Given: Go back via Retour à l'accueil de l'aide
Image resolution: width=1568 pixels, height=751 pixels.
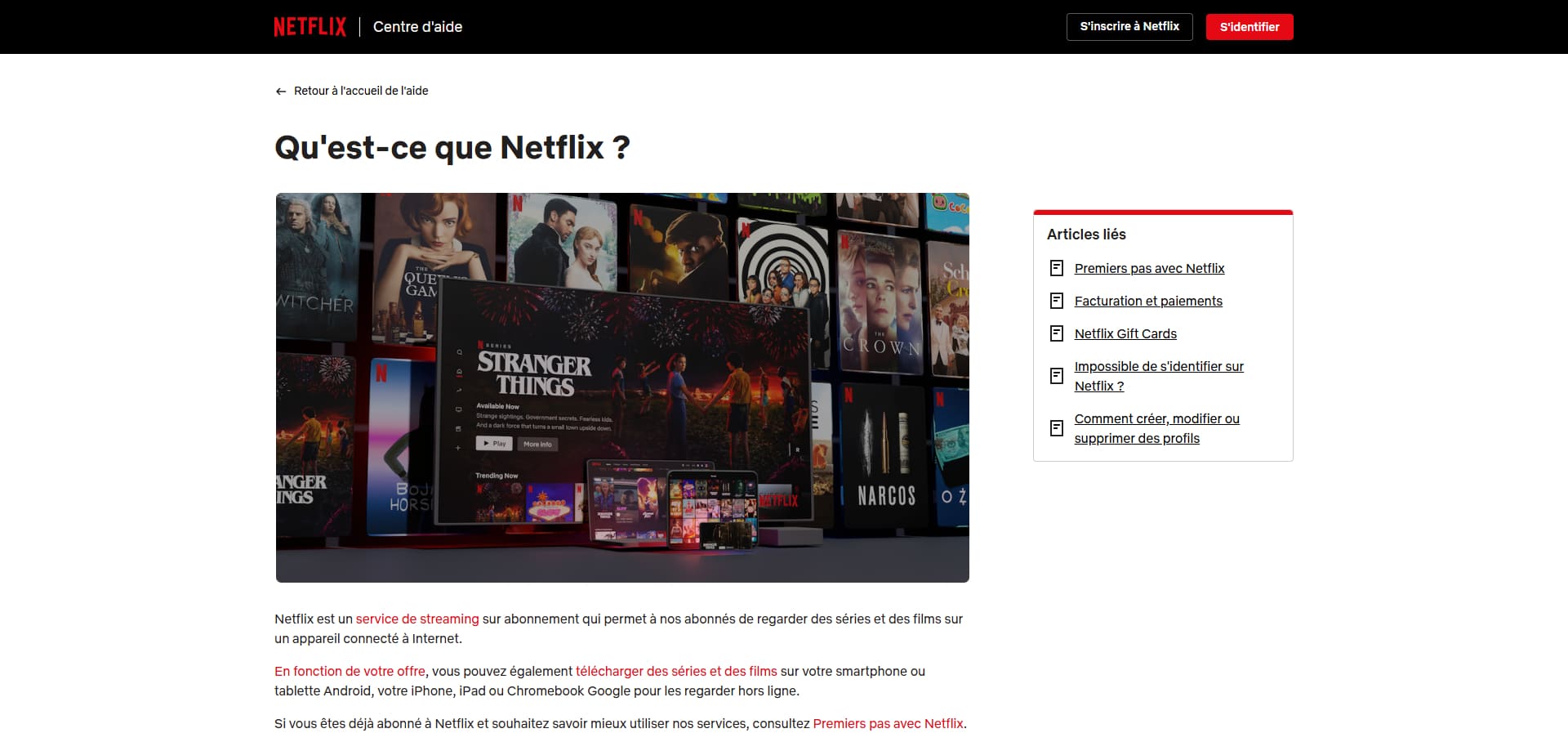Looking at the screenshot, I should [361, 91].
